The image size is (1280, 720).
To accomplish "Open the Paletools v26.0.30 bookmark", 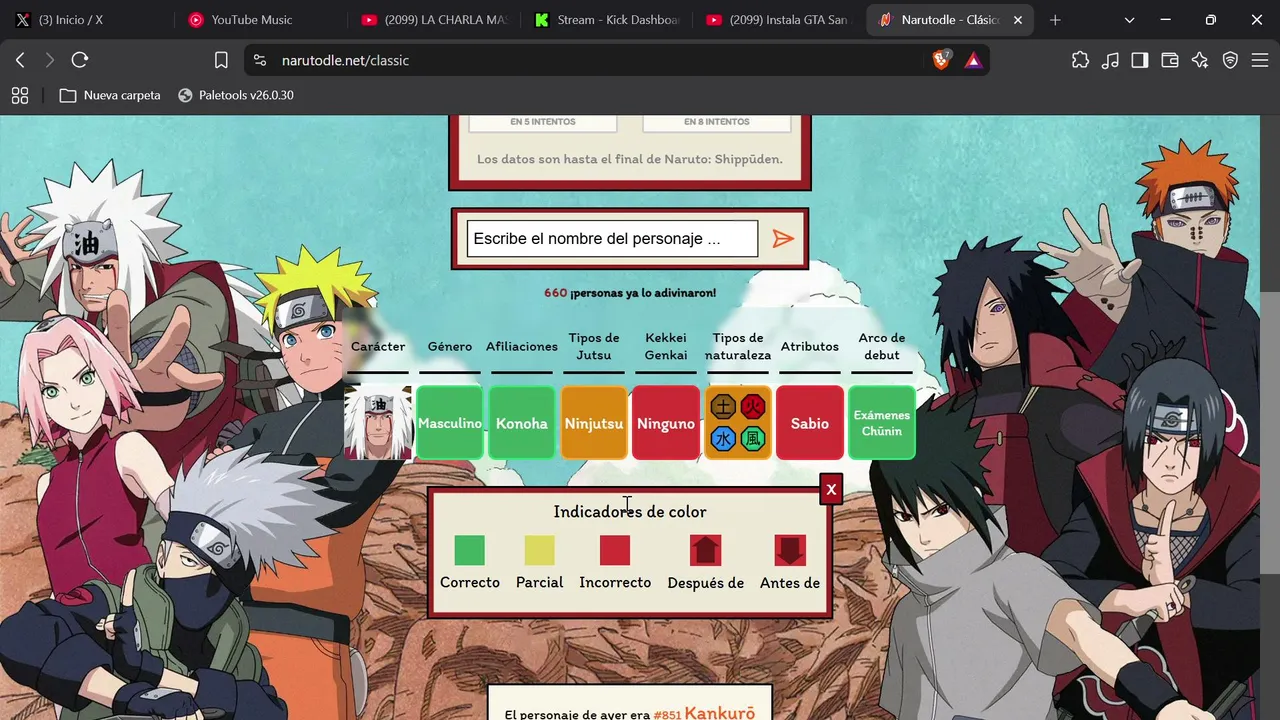I will 235,95.
